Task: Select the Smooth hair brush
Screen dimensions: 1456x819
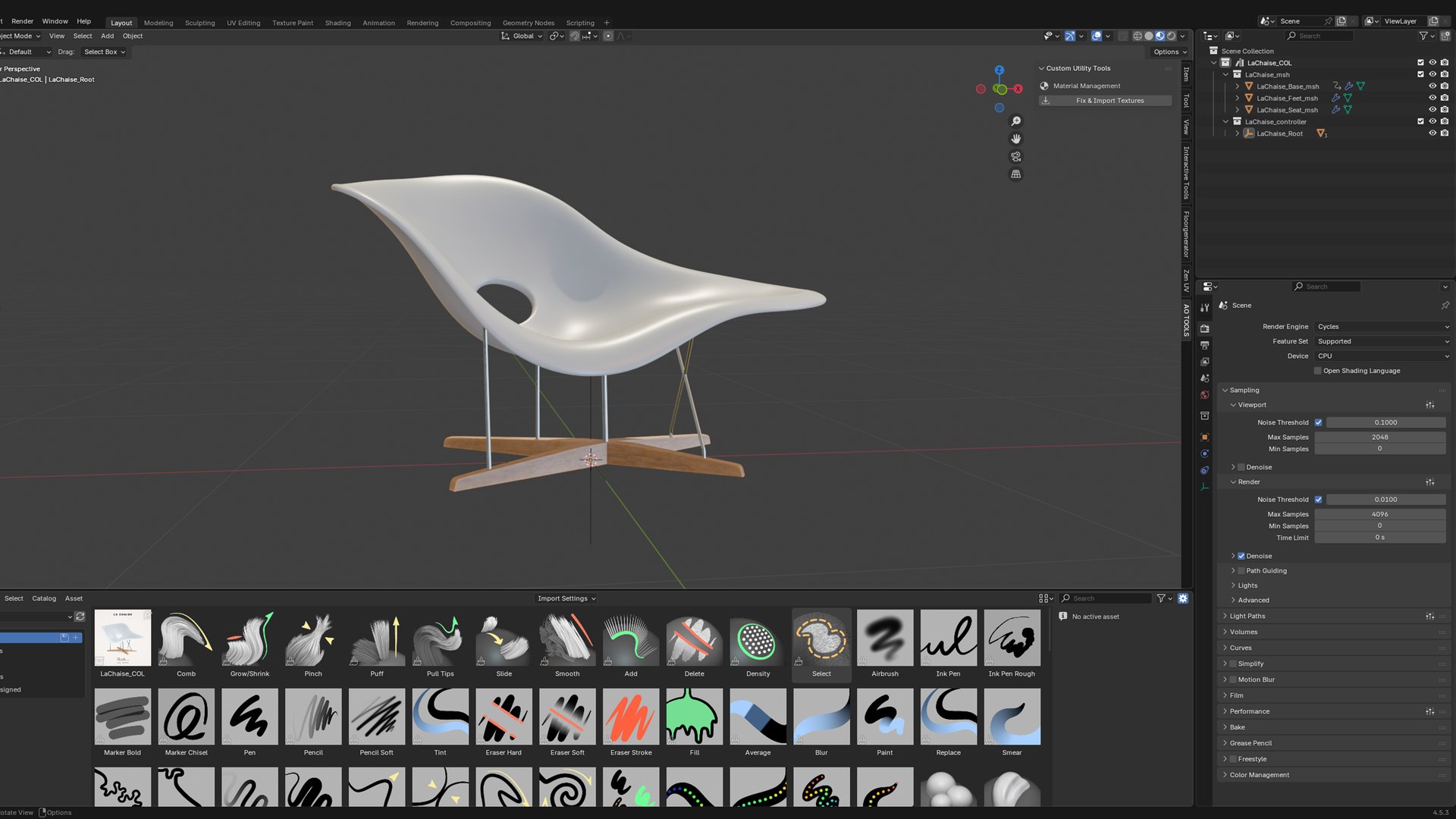Action: coord(567,644)
